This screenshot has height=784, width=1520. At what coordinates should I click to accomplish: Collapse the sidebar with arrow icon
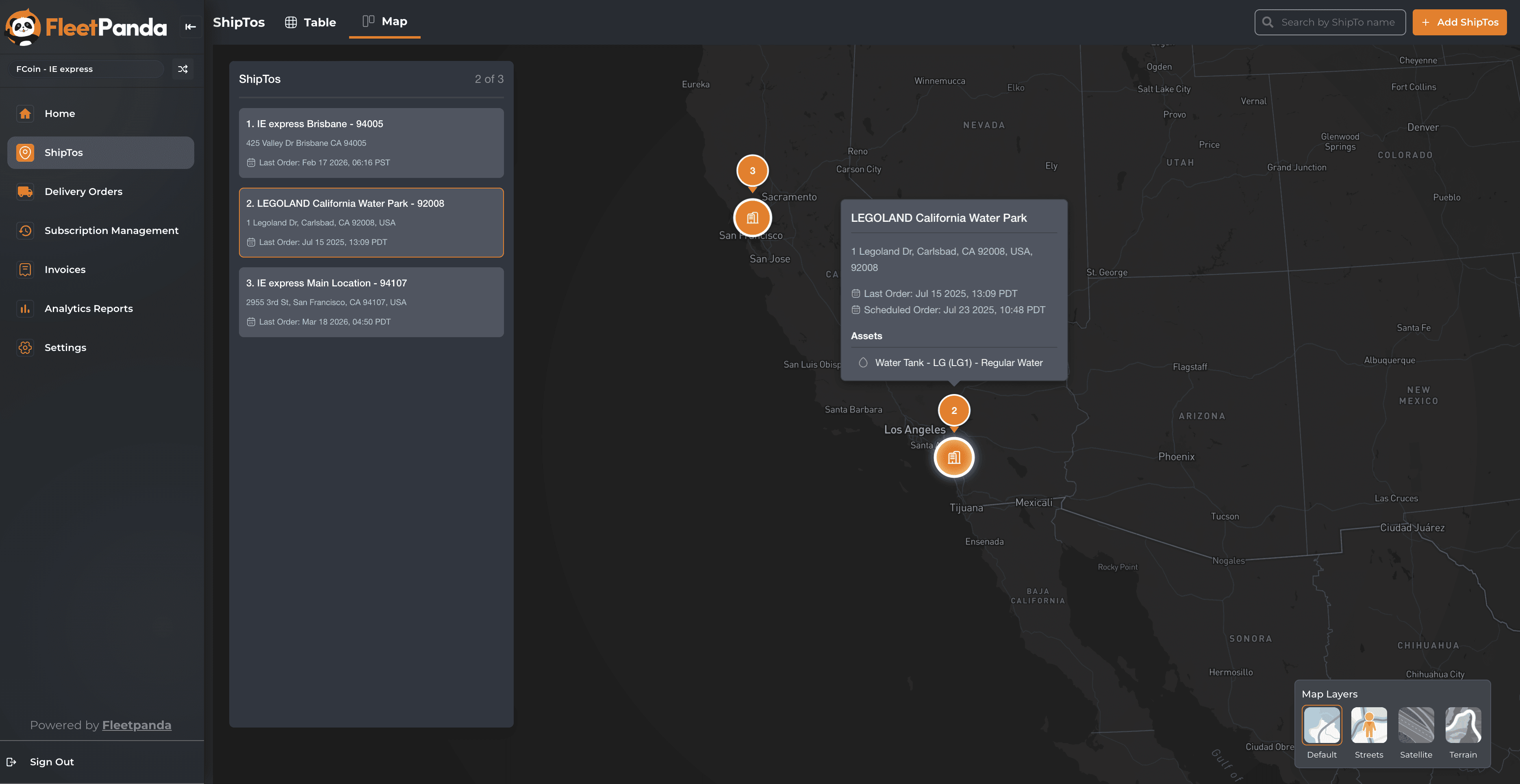(x=190, y=26)
